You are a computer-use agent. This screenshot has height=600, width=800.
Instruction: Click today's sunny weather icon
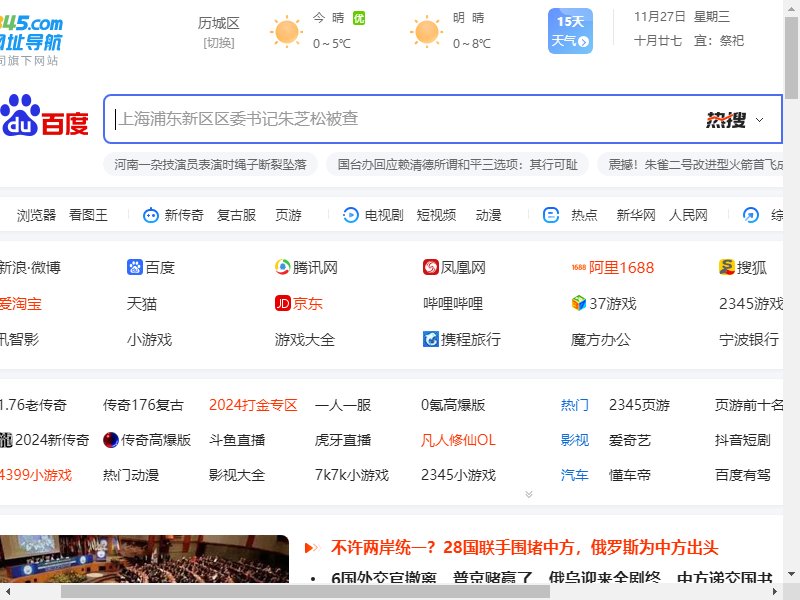286,31
